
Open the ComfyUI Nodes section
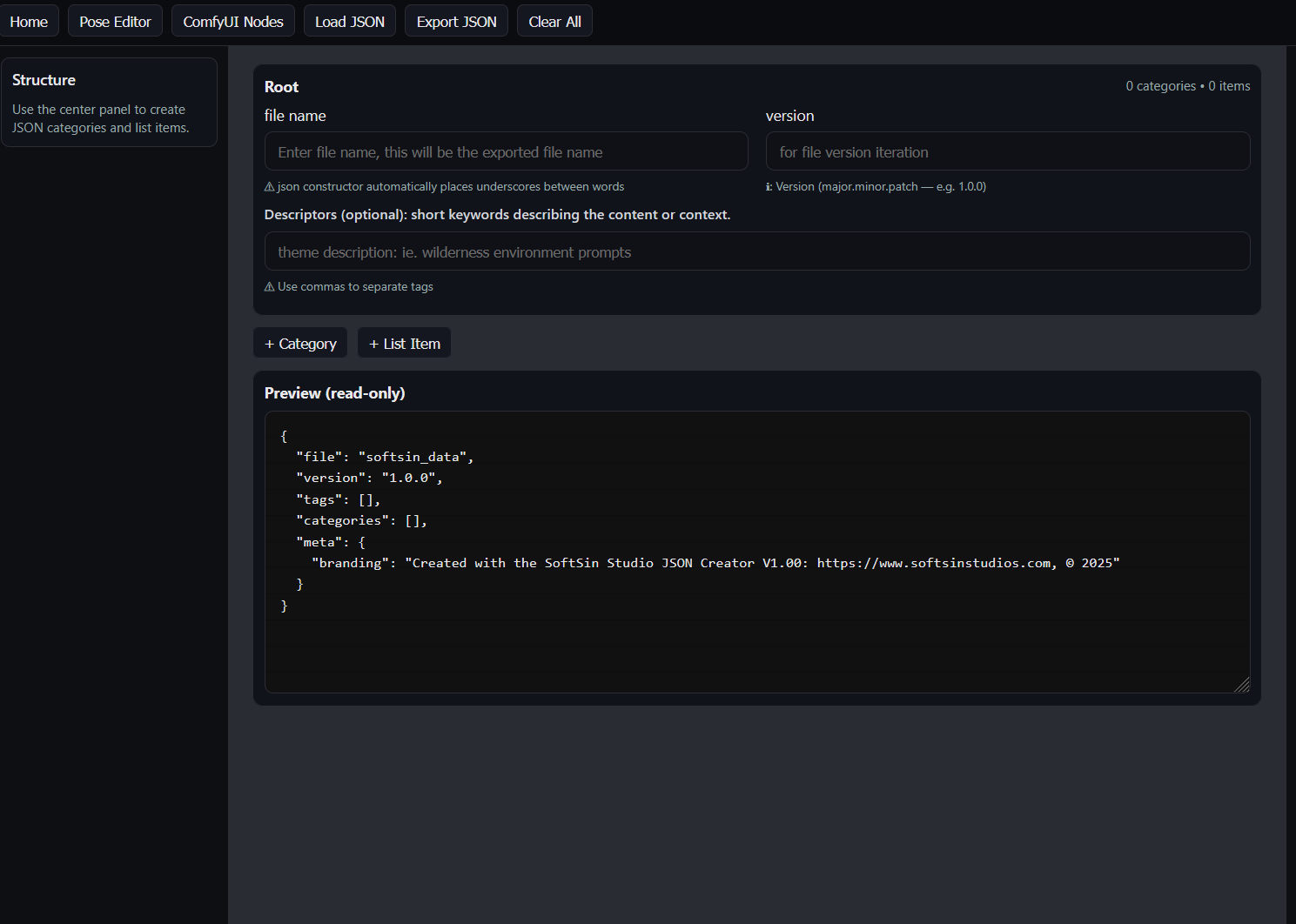[x=232, y=20]
